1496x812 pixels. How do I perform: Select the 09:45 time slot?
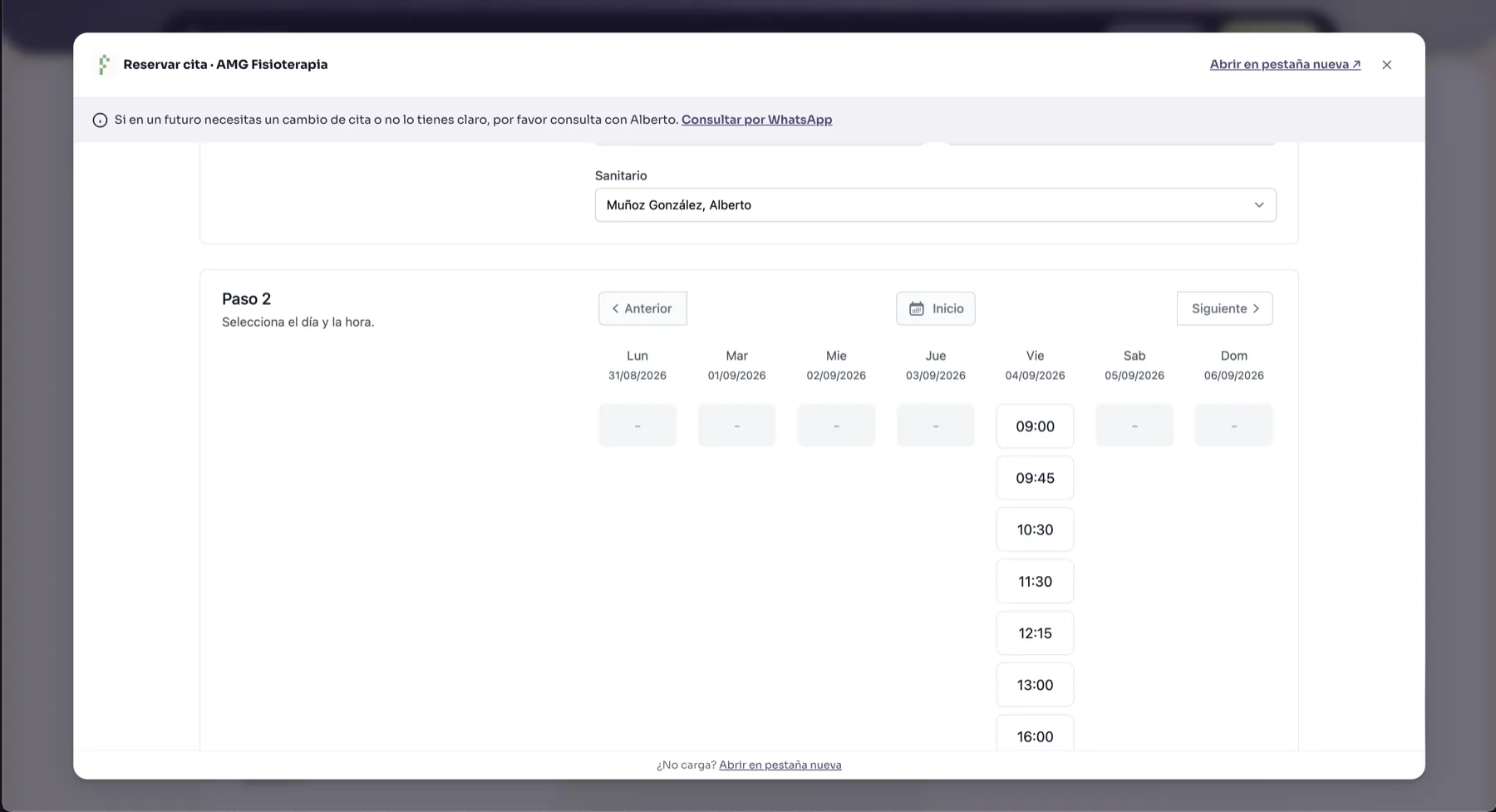[x=1035, y=478]
